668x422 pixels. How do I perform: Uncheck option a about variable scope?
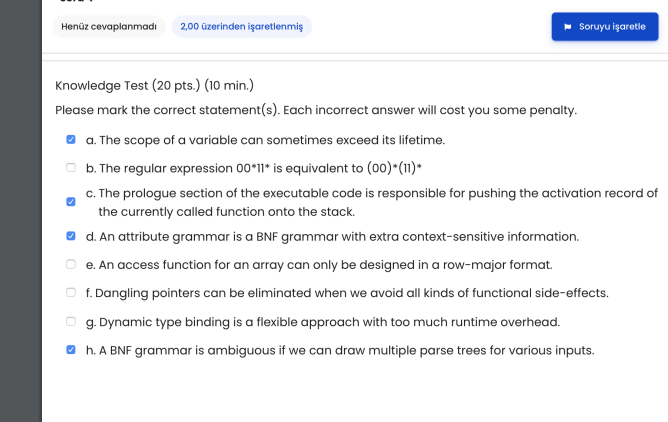[71, 140]
